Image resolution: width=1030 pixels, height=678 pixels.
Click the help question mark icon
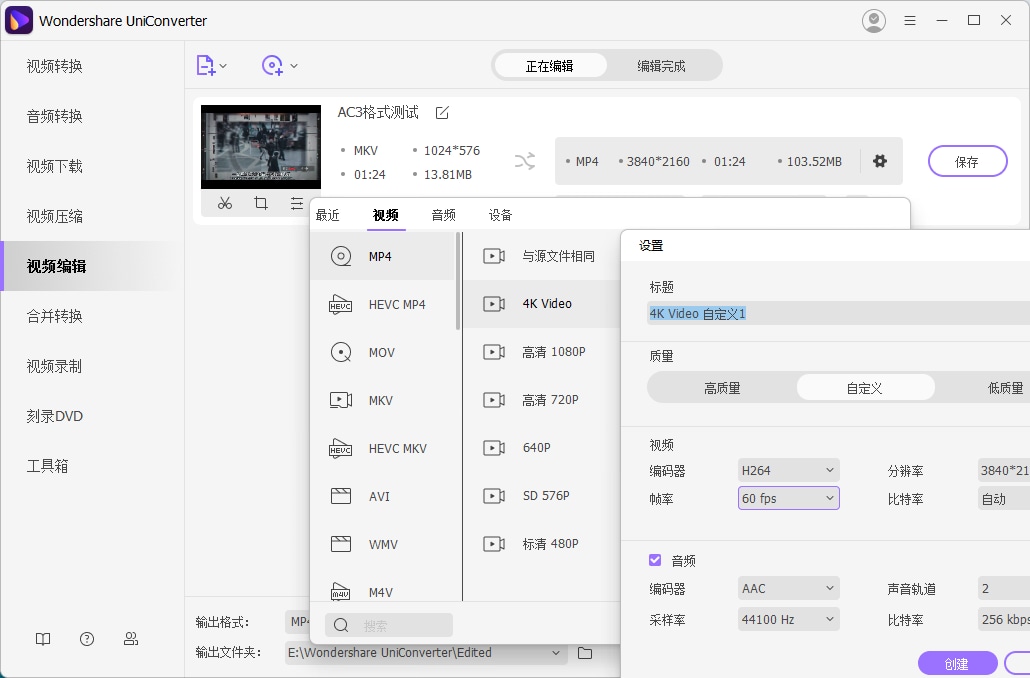[87, 638]
